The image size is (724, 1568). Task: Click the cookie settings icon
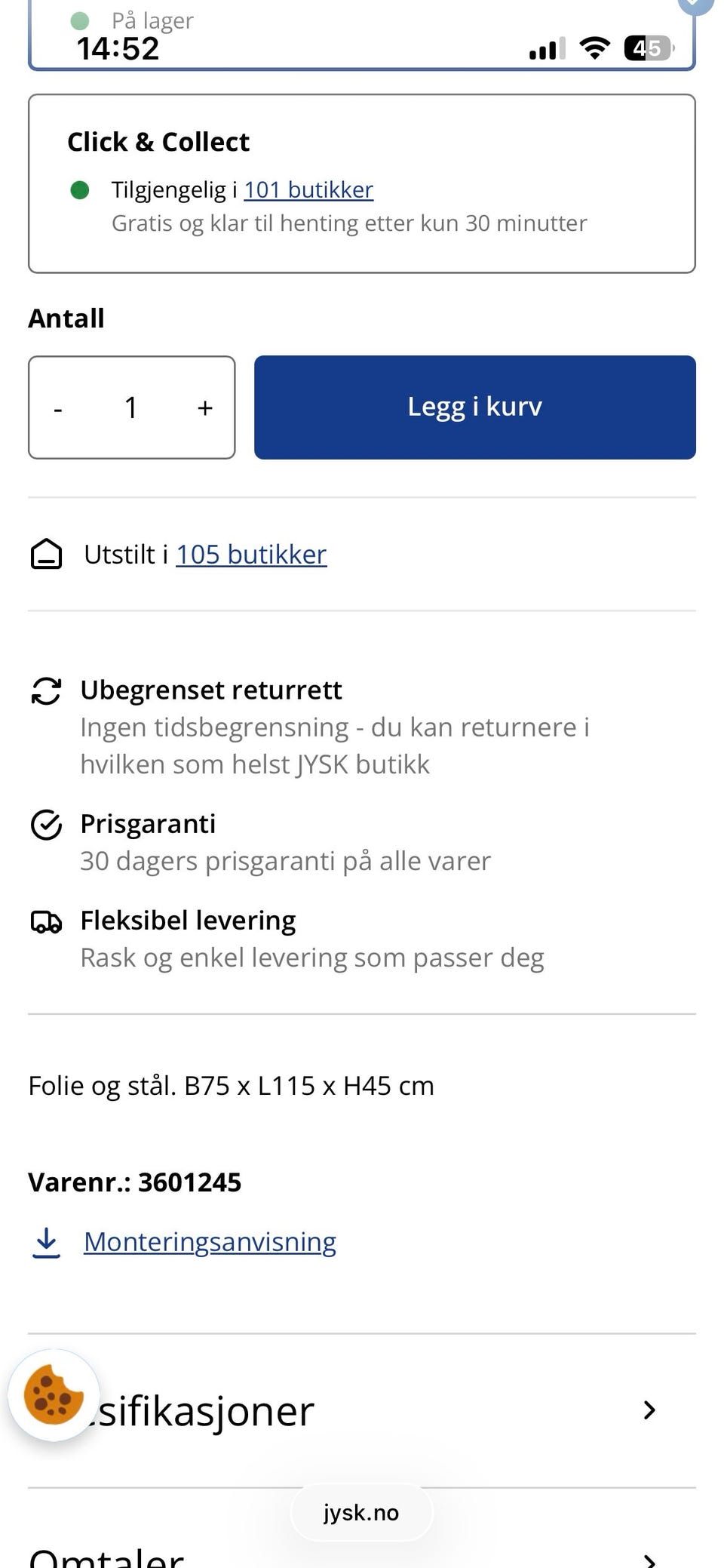point(54,1395)
